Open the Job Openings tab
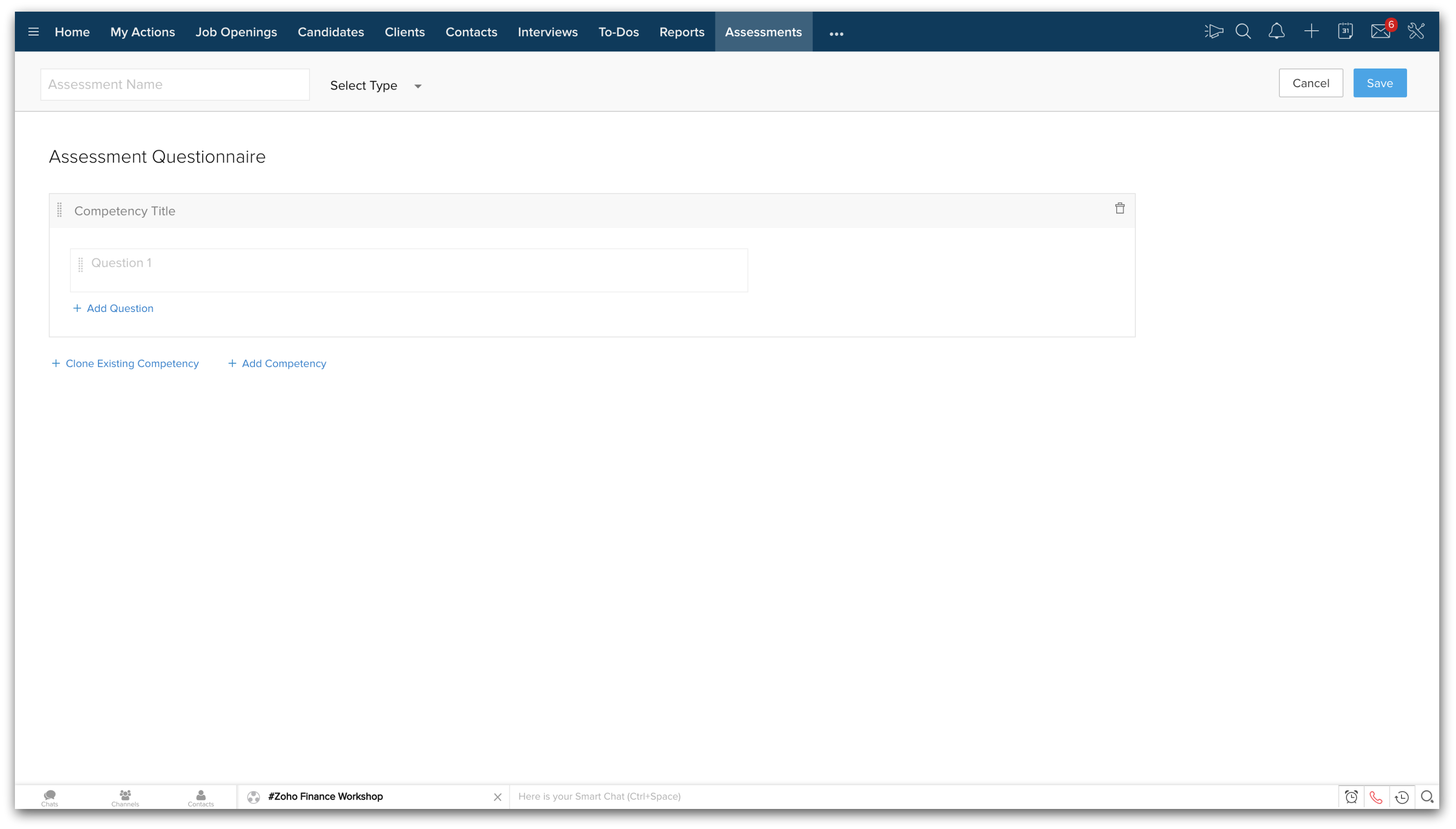This screenshot has height=829, width=1456. [x=236, y=32]
